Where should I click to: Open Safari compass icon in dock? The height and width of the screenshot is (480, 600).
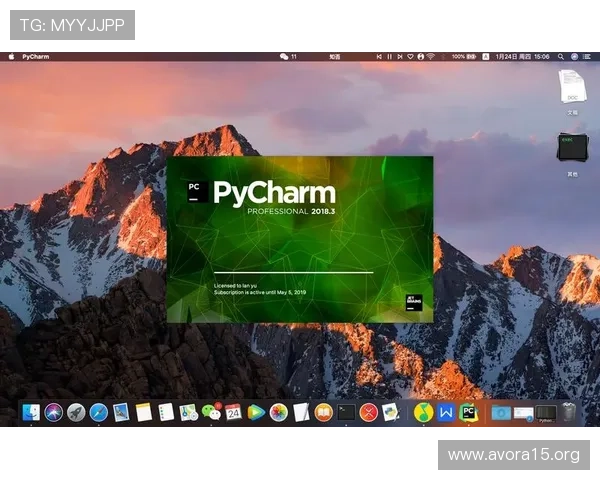[98, 412]
